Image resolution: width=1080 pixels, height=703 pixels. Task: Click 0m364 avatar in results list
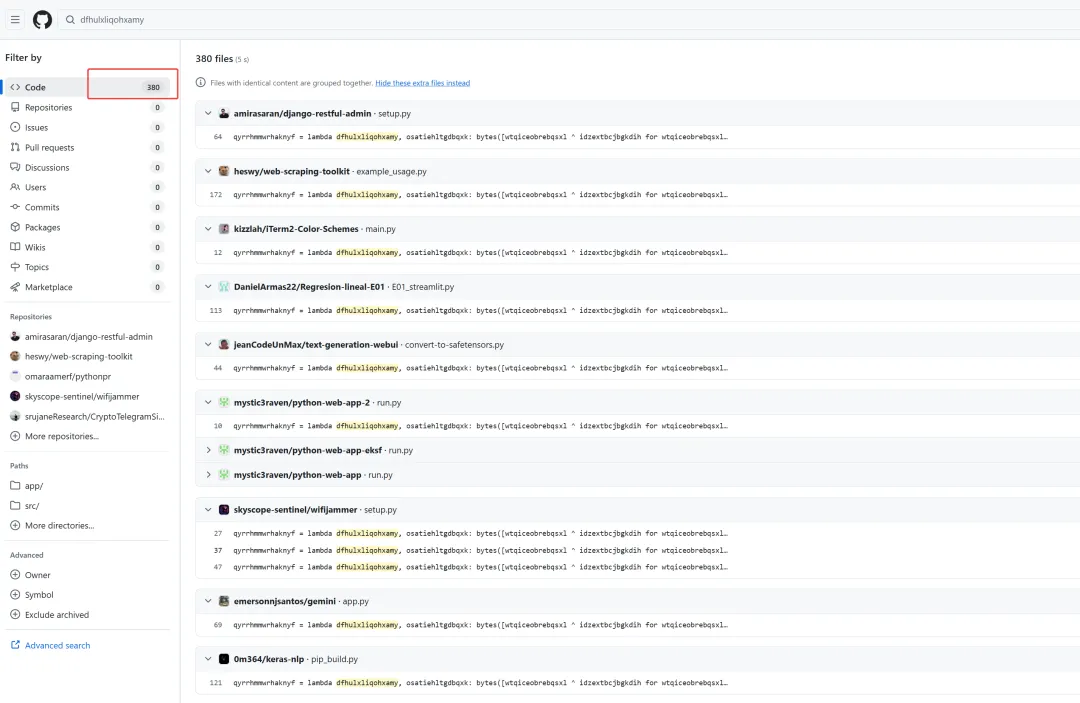[x=224, y=659]
